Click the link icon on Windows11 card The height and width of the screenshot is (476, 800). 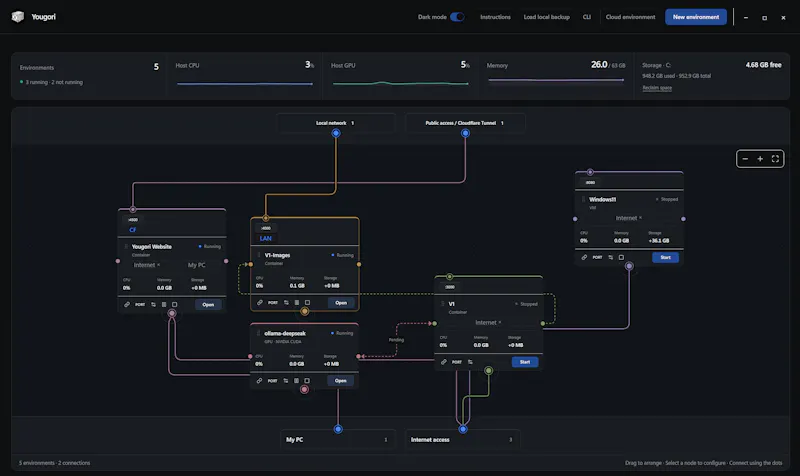584,257
